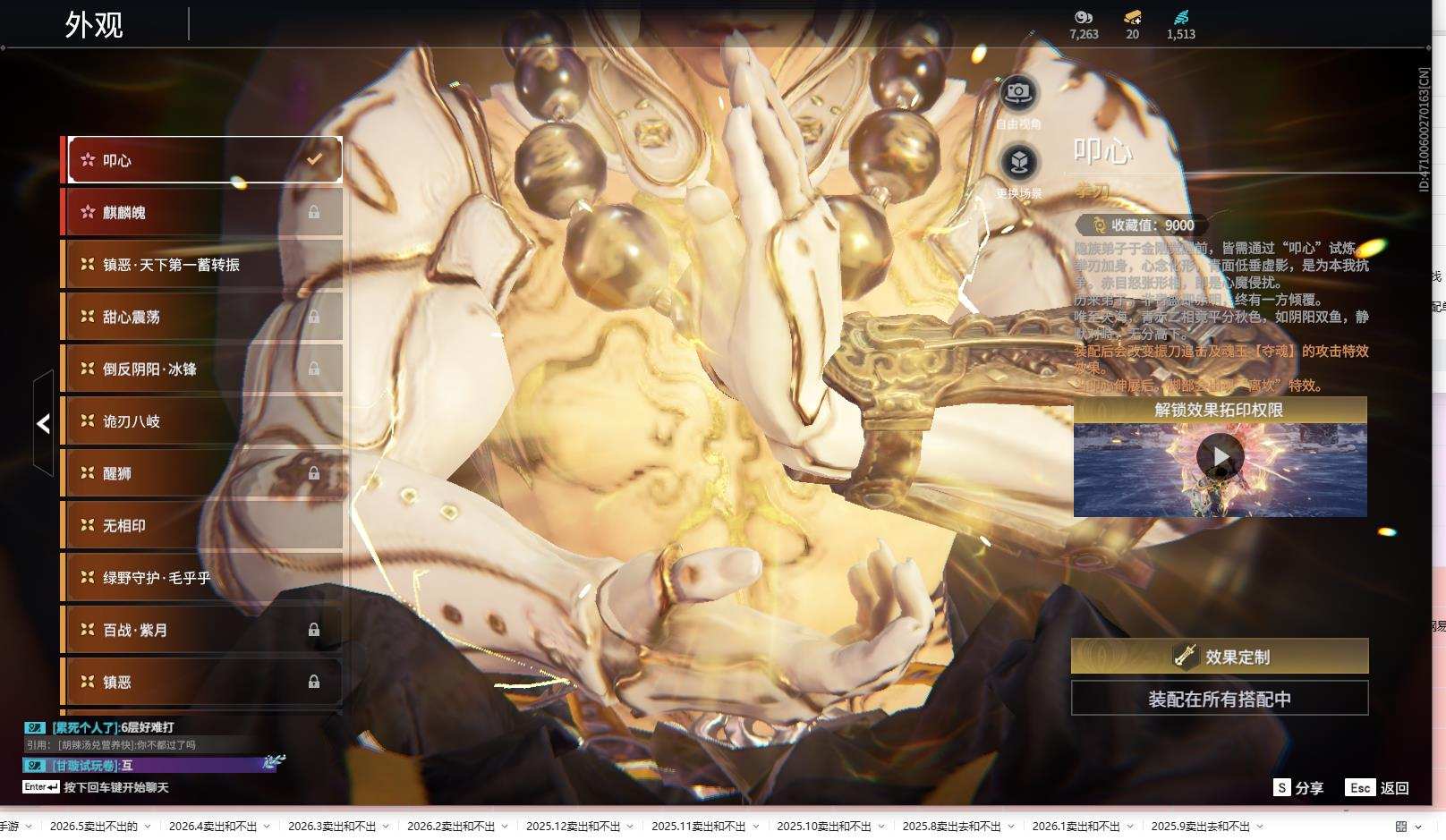Viewport: 1446px width, 840px height.
Task: Click the 装配在所有搭配中 button
Action: pos(1220,699)
